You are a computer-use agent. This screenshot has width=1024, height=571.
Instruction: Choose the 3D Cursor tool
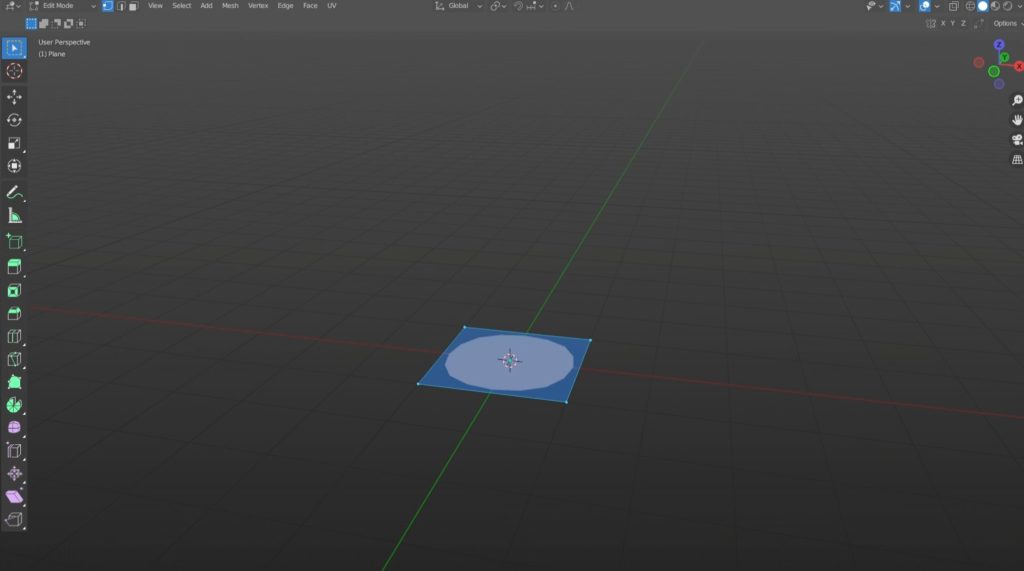tap(14, 71)
